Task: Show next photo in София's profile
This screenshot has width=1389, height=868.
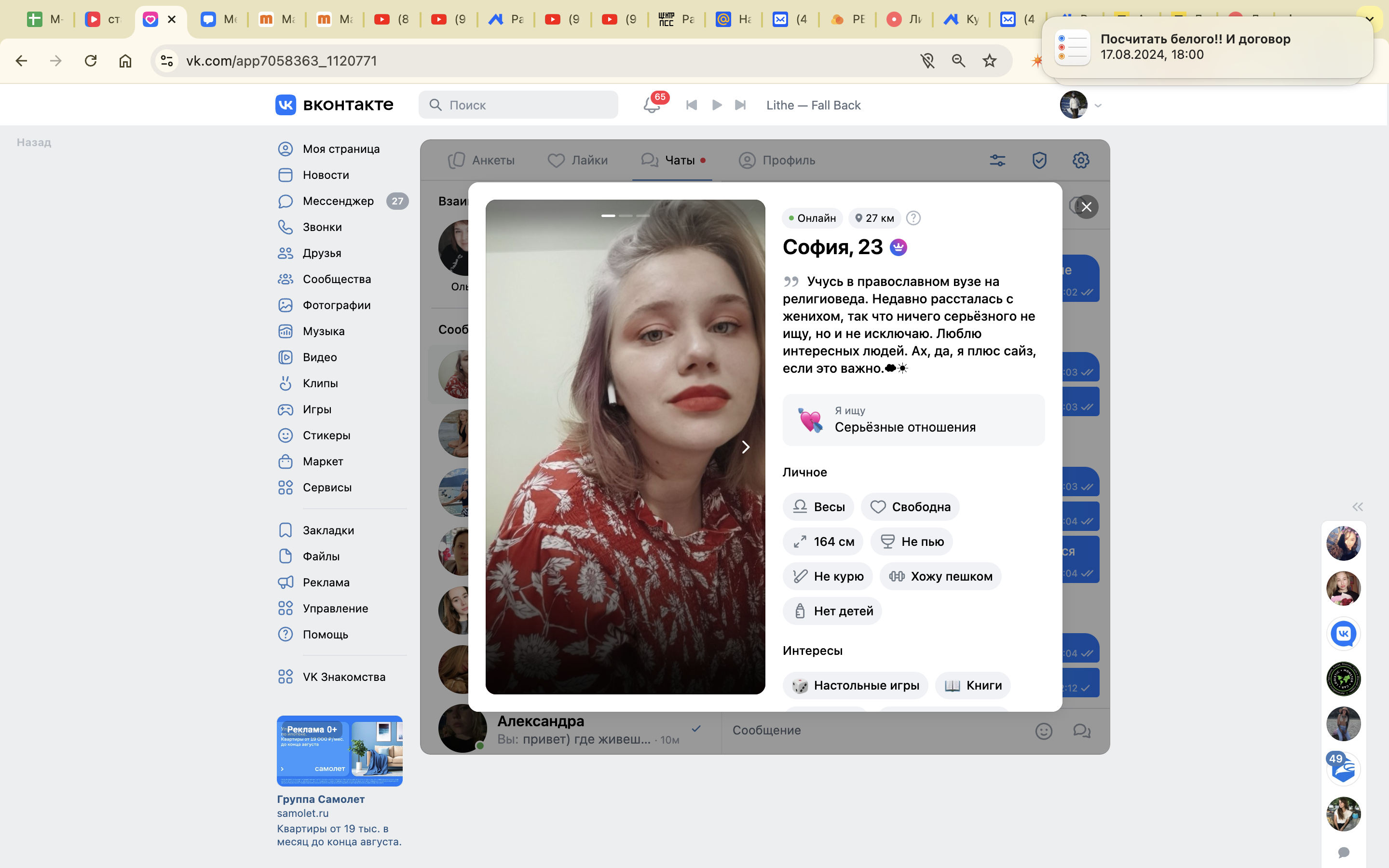Action: 745,447
